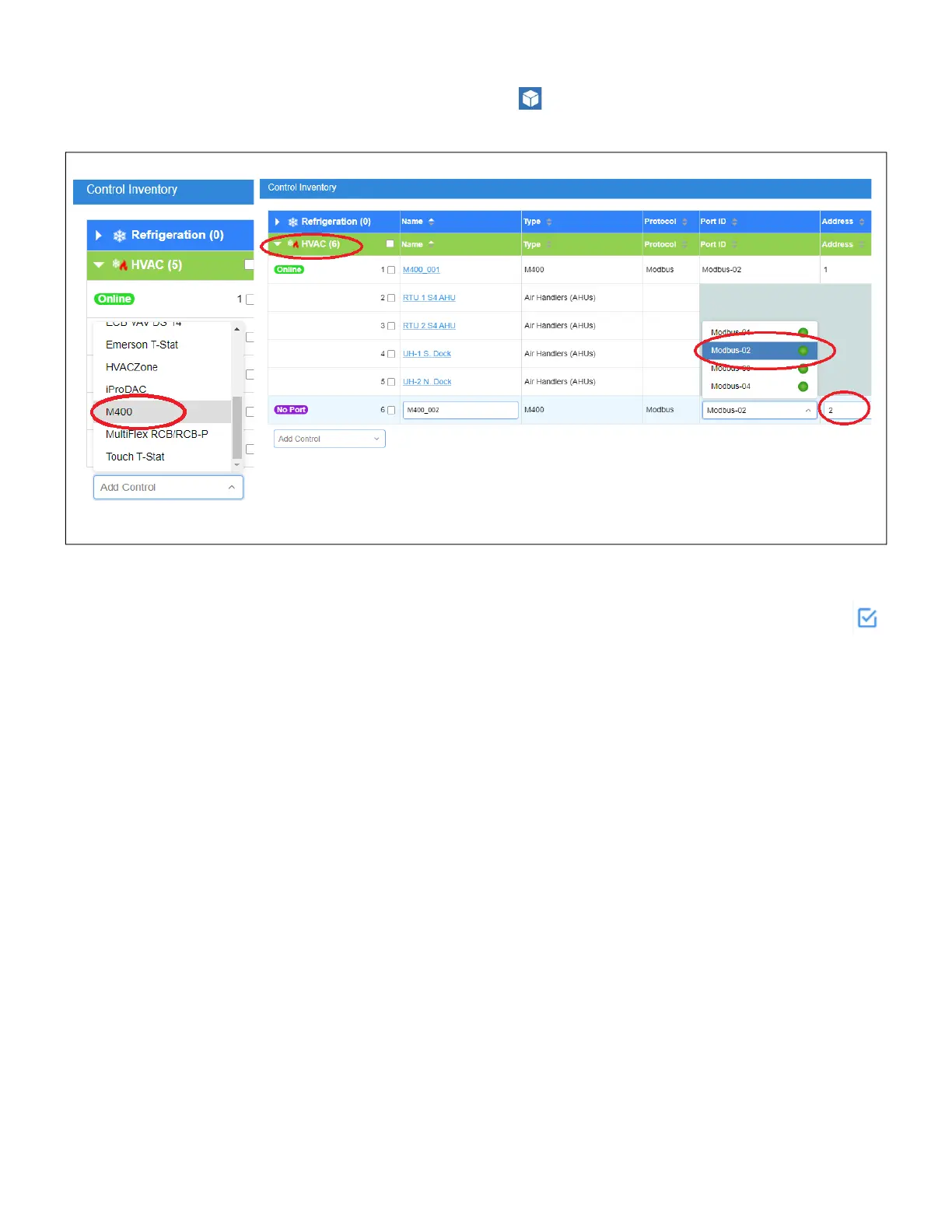This screenshot has height=1232, width=952.
Task: Choose M400 from the control list
Action: pyautogui.click(x=163, y=411)
